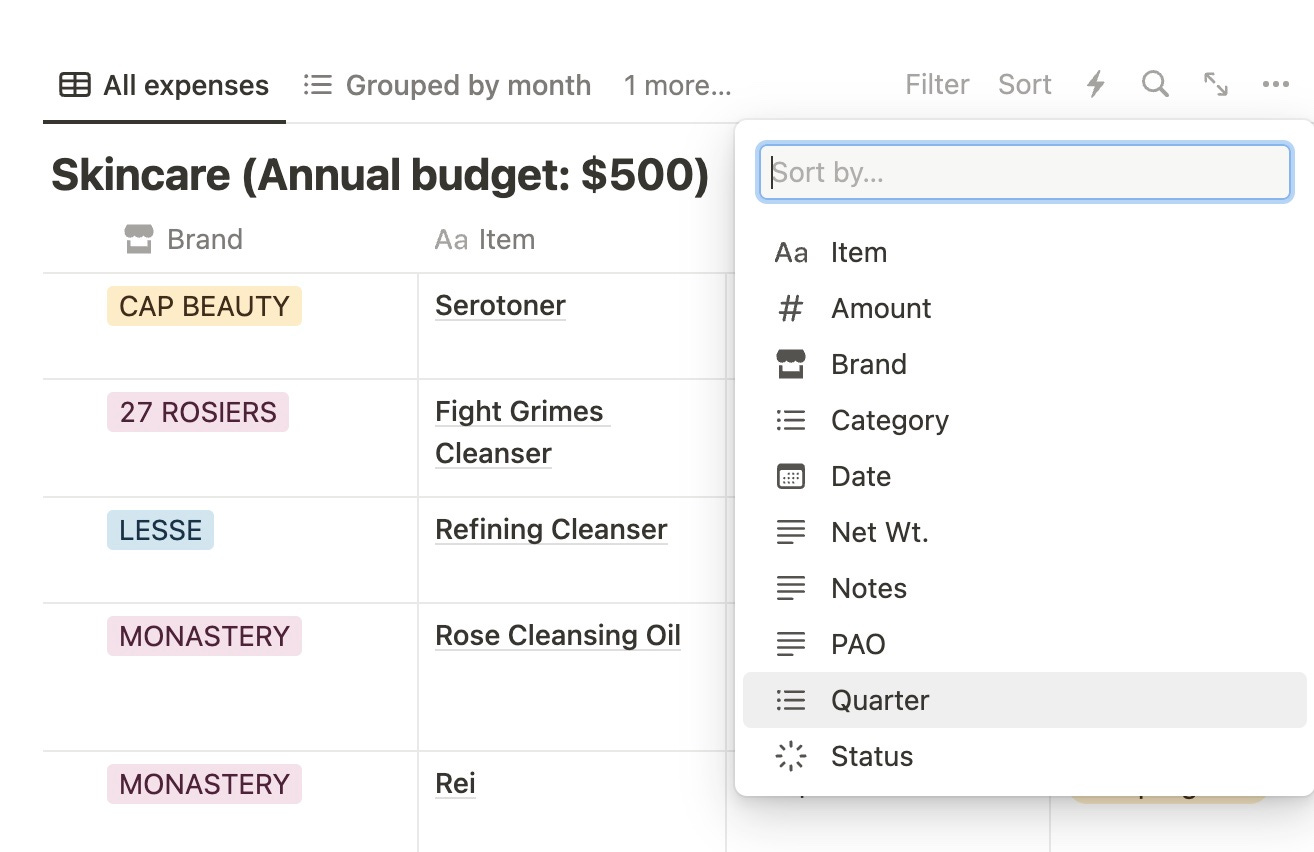Click the list icon beside Category
The image size is (1314, 852).
point(790,420)
